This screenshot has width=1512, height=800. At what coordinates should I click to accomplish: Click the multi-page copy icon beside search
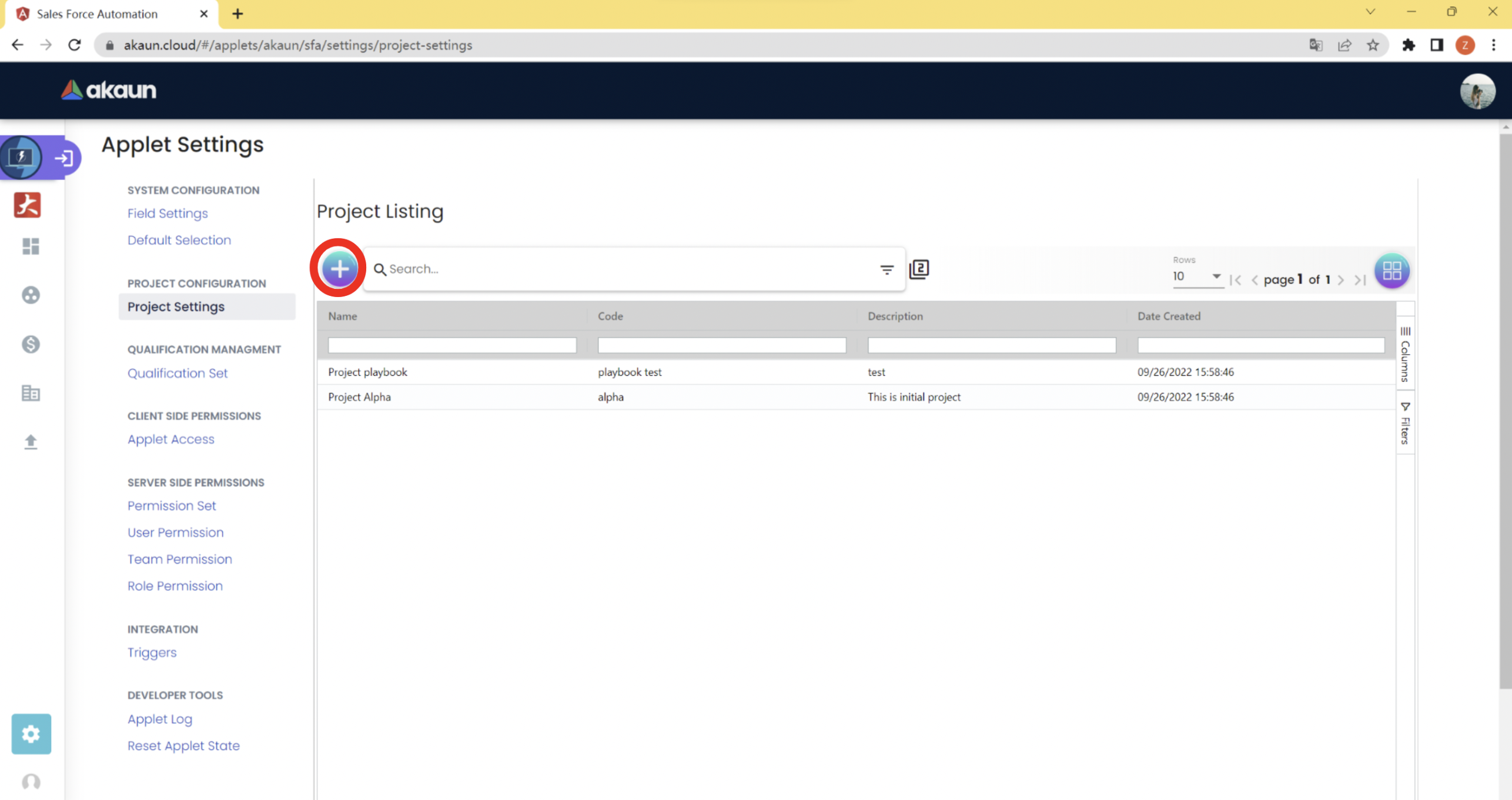(919, 269)
